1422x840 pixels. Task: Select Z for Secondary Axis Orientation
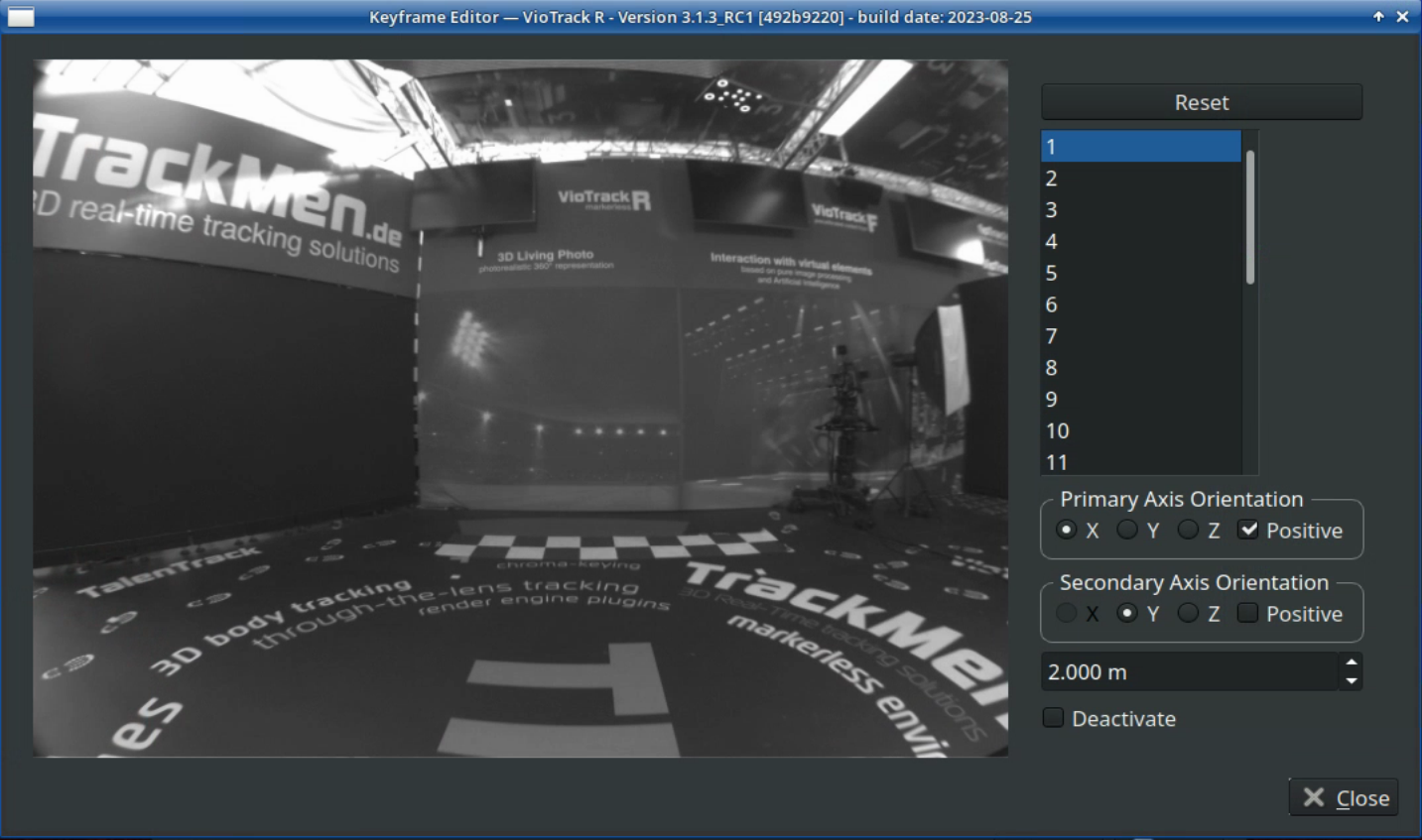pos(1188,614)
